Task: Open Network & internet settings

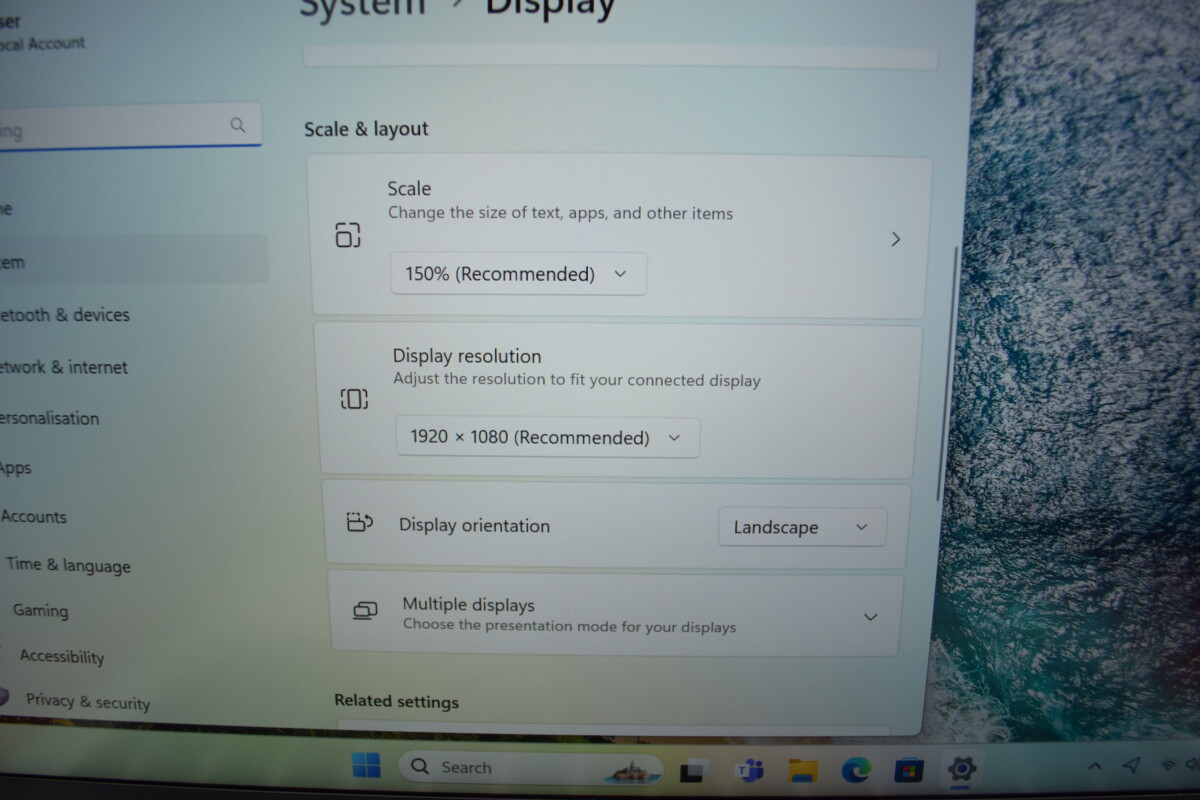Action: [x=64, y=367]
